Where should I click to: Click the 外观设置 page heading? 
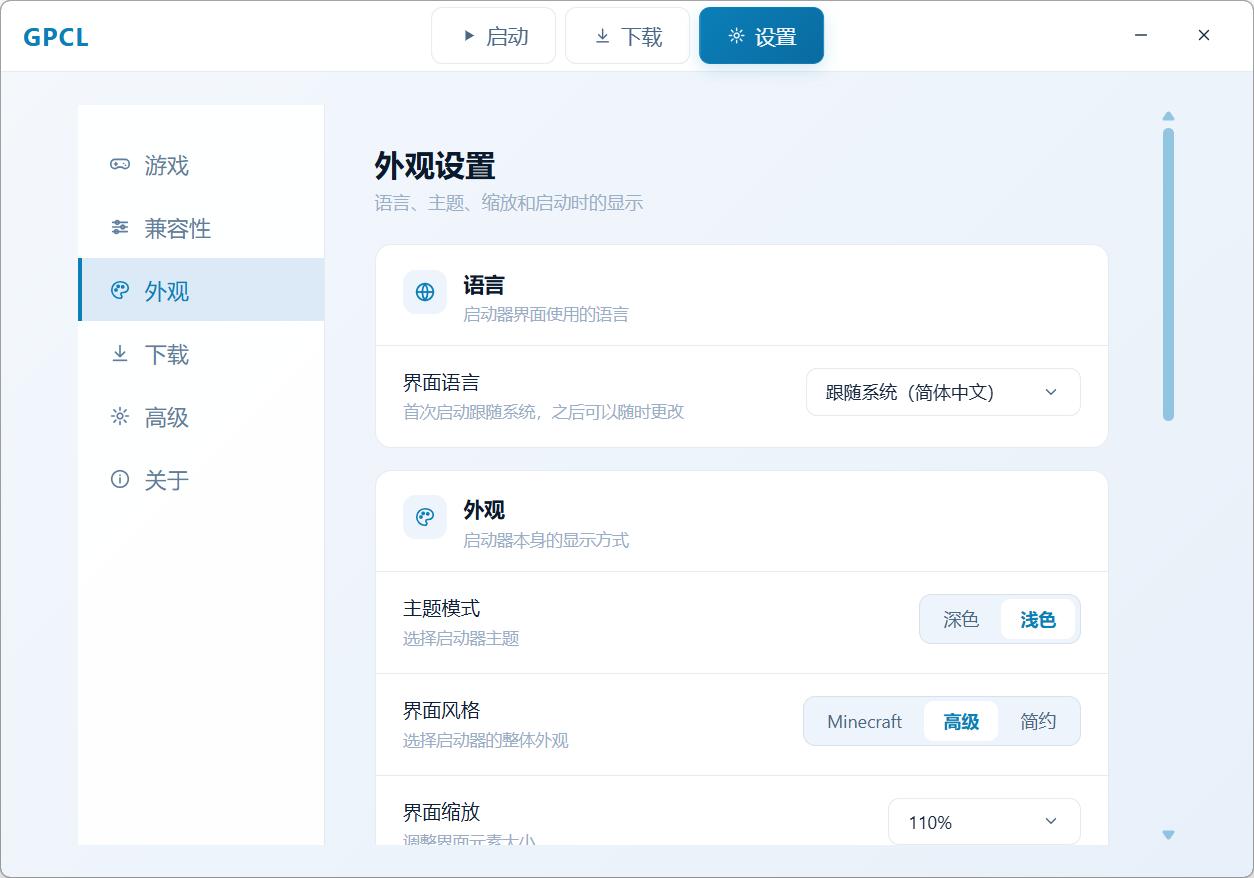click(435, 166)
